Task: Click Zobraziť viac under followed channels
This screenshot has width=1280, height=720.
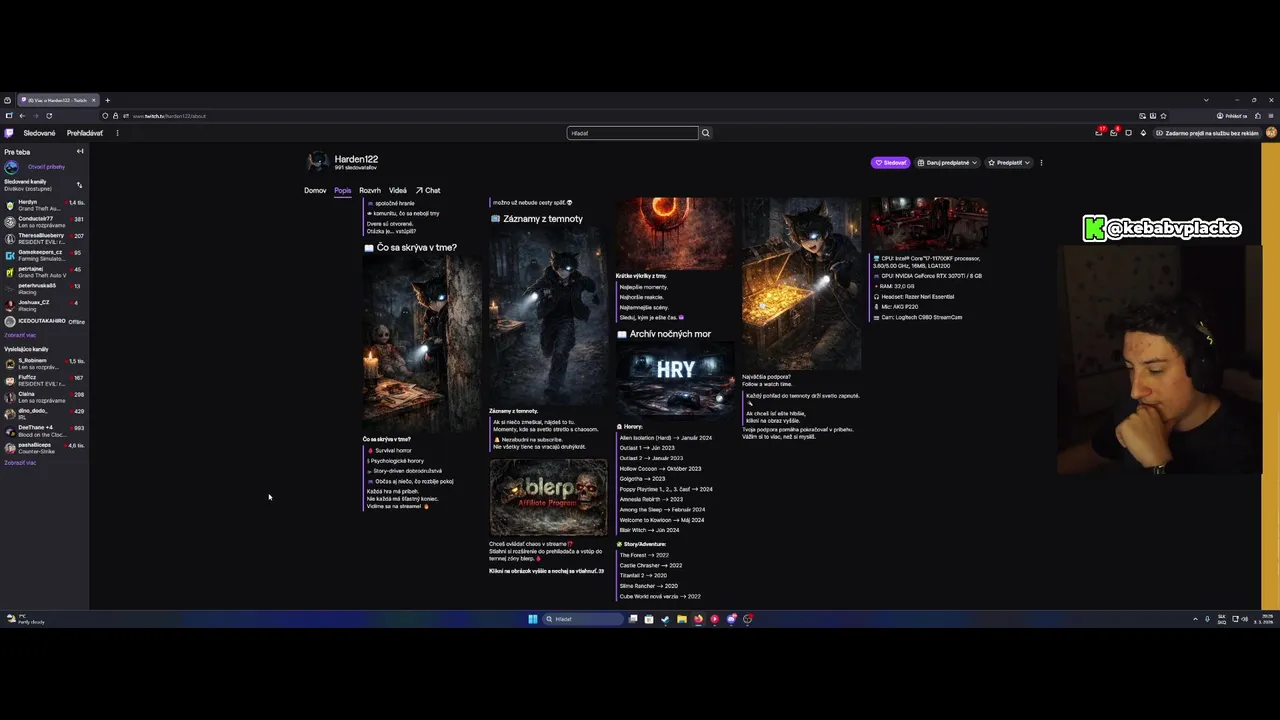Action: pyautogui.click(x=20, y=335)
